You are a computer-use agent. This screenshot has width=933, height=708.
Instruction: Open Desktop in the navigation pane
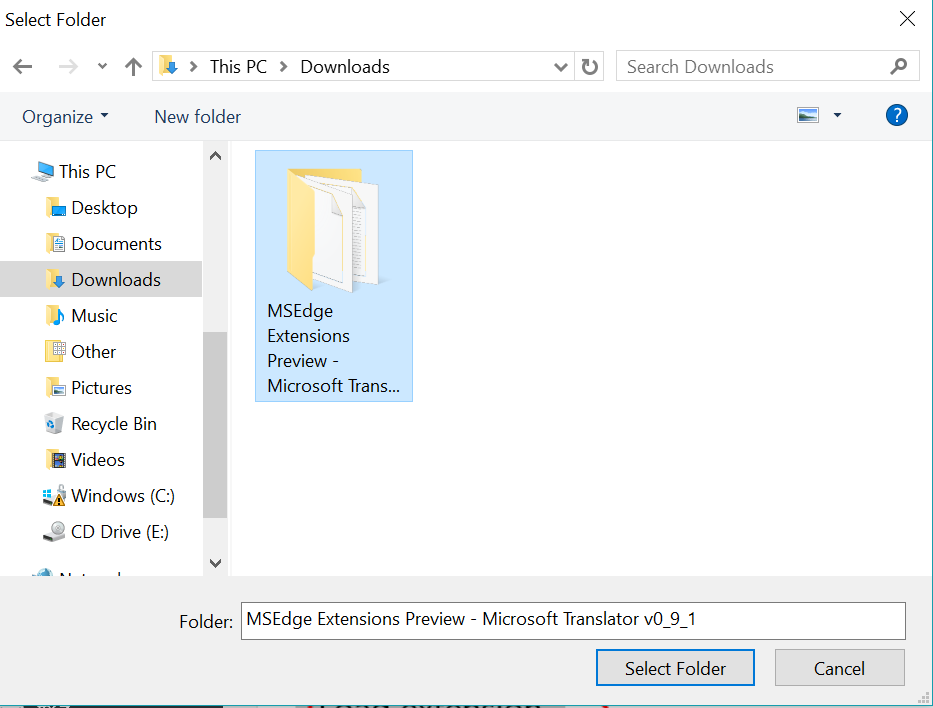coord(104,208)
